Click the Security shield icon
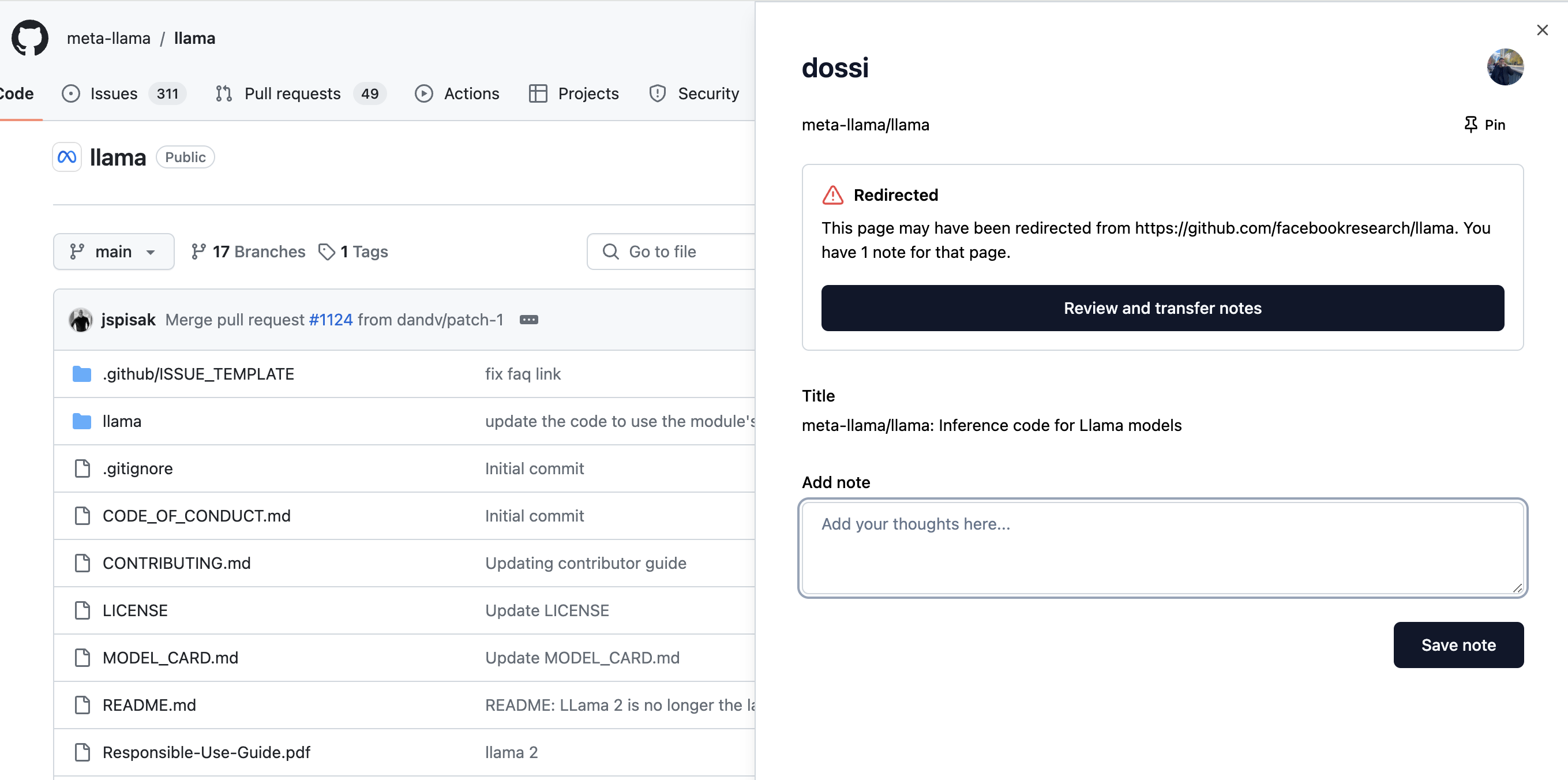 pos(658,94)
